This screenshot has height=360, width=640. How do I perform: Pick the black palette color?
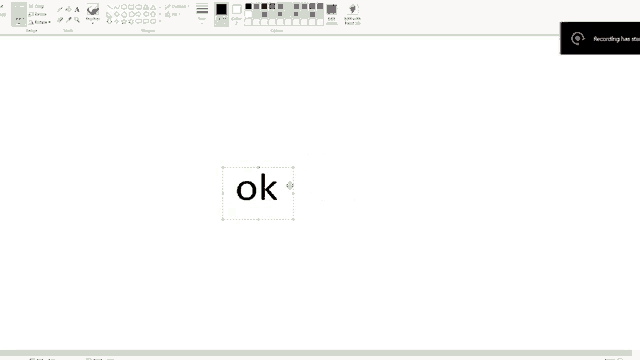[x=249, y=6]
